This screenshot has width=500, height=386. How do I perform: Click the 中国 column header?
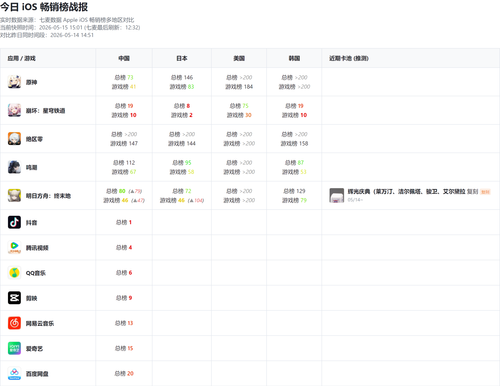124,58
